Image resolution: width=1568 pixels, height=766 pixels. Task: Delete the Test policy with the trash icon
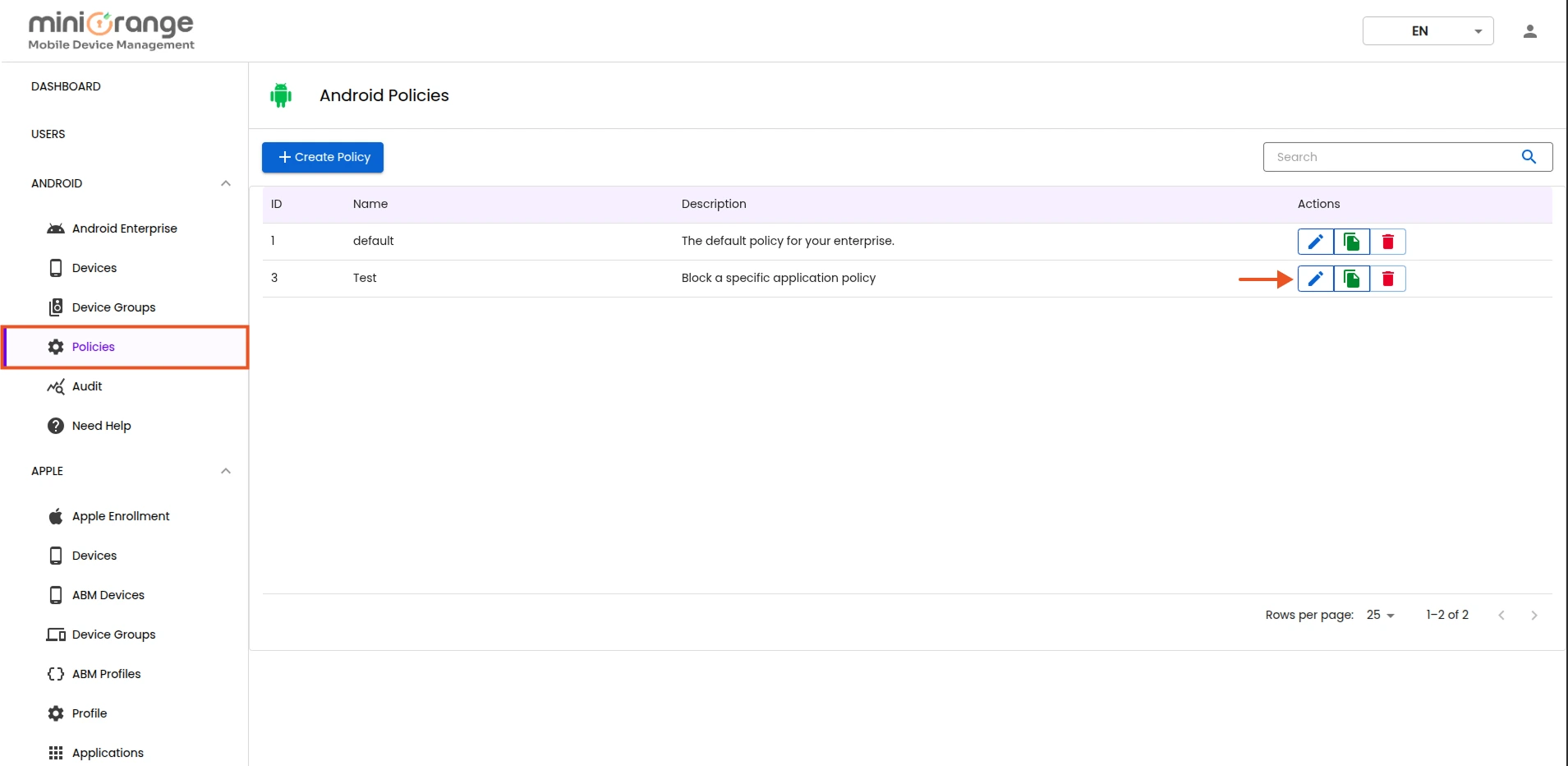[1388, 278]
